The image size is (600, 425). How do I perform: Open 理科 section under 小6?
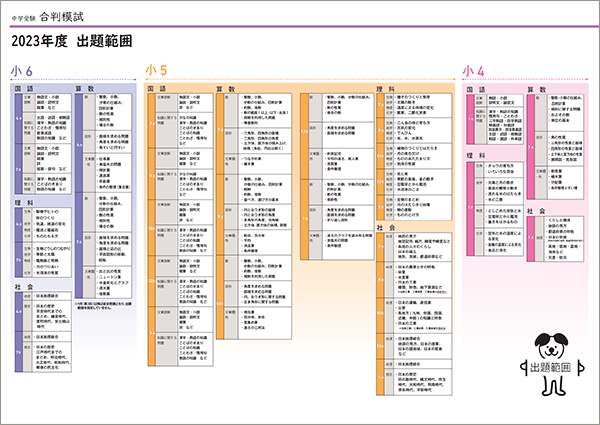tap(27, 201)
